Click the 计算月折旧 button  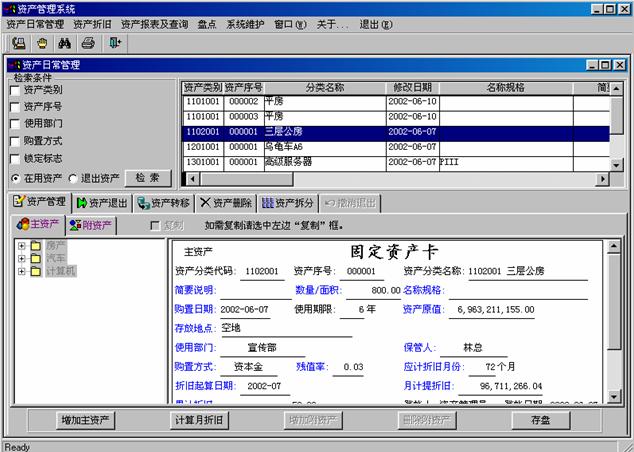click(197, 419)
